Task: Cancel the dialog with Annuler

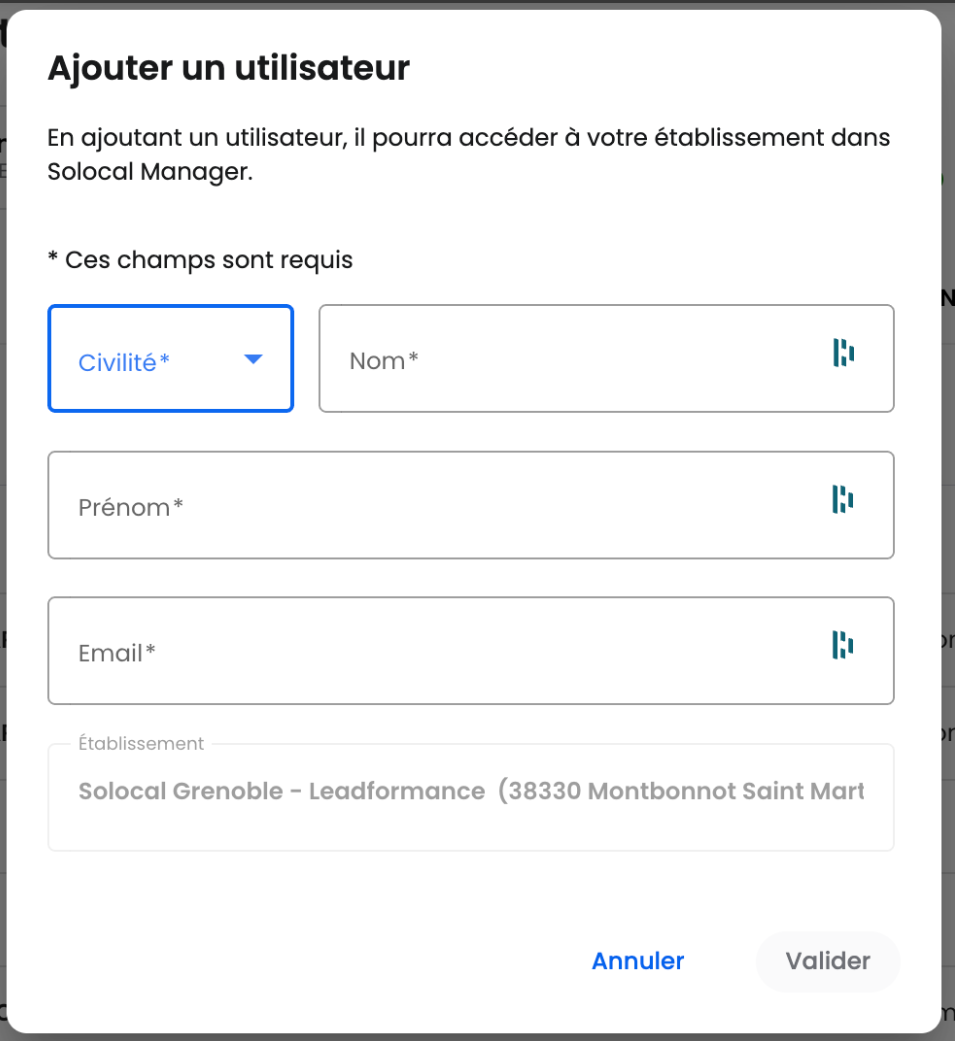Action: pos(638,961)
